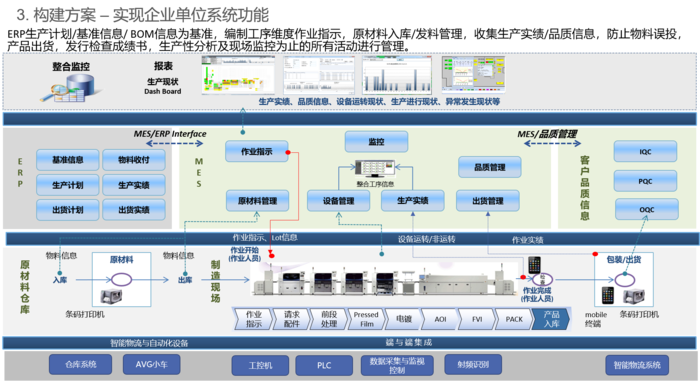The image size is (700, 387).
Task: Click the mobile 终端 phone icon
Action: pyautogui.click(x=608, y=295)
